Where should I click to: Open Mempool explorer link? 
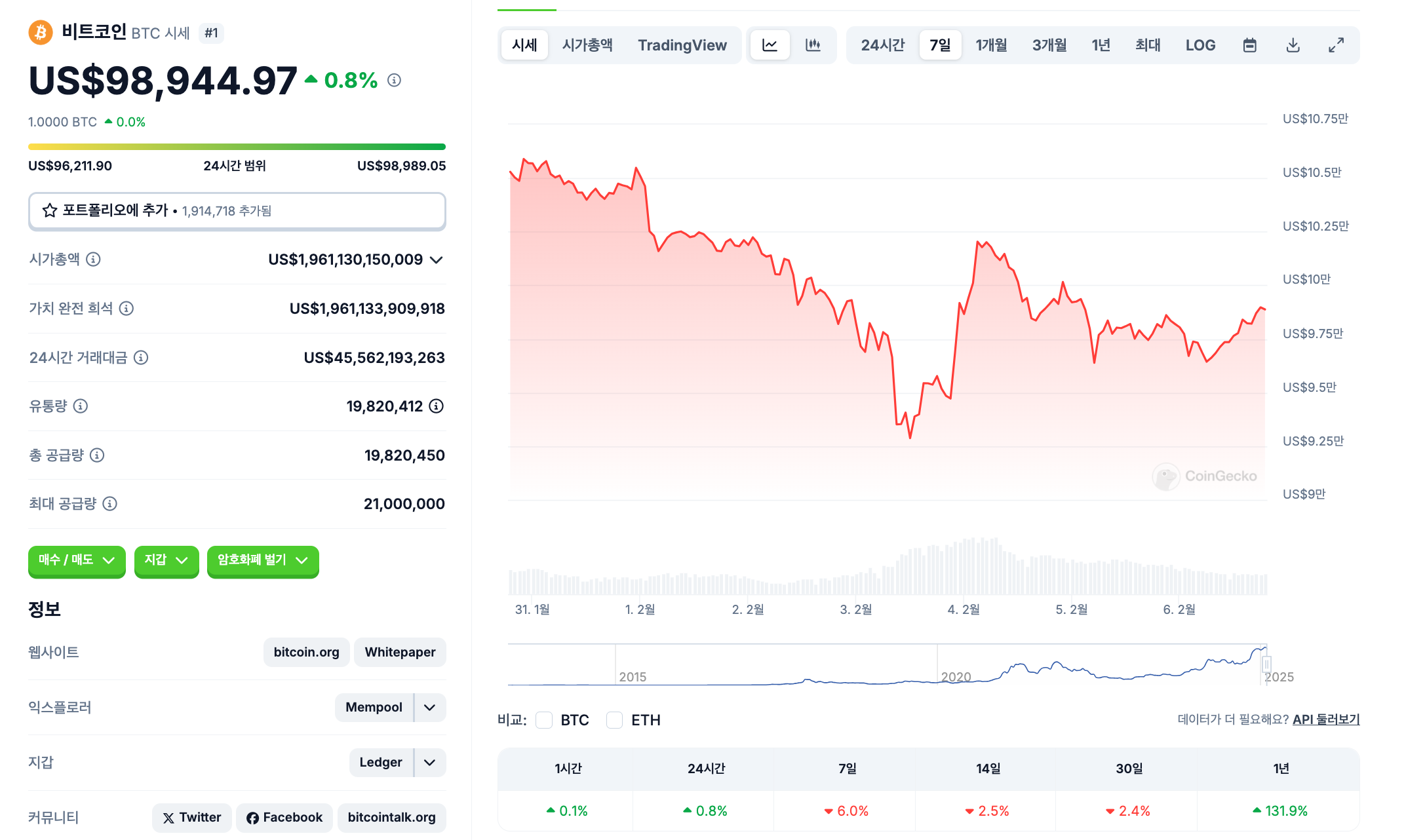click(374, 708)
